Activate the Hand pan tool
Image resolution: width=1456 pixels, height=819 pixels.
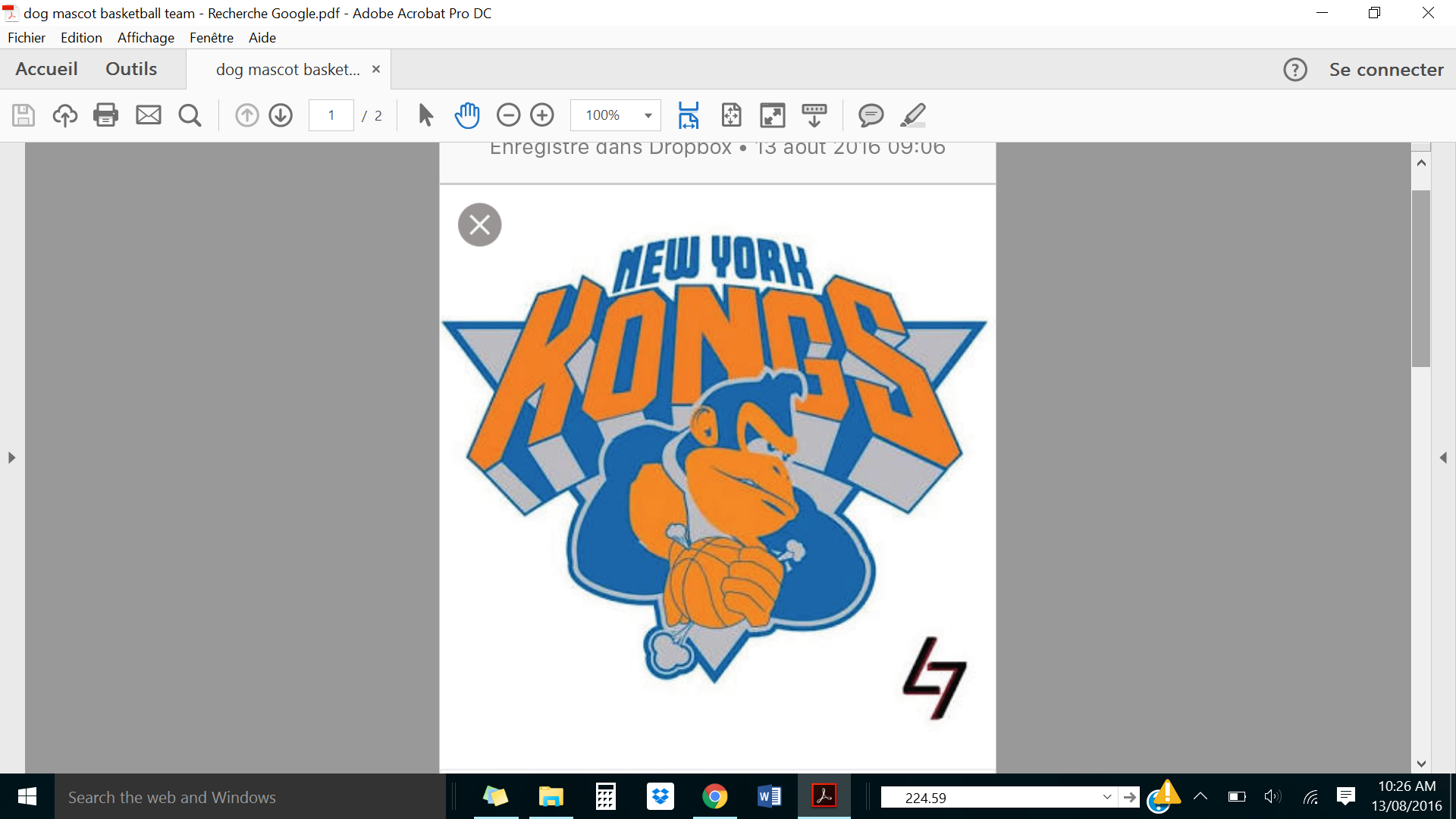[x=467, y=115]
